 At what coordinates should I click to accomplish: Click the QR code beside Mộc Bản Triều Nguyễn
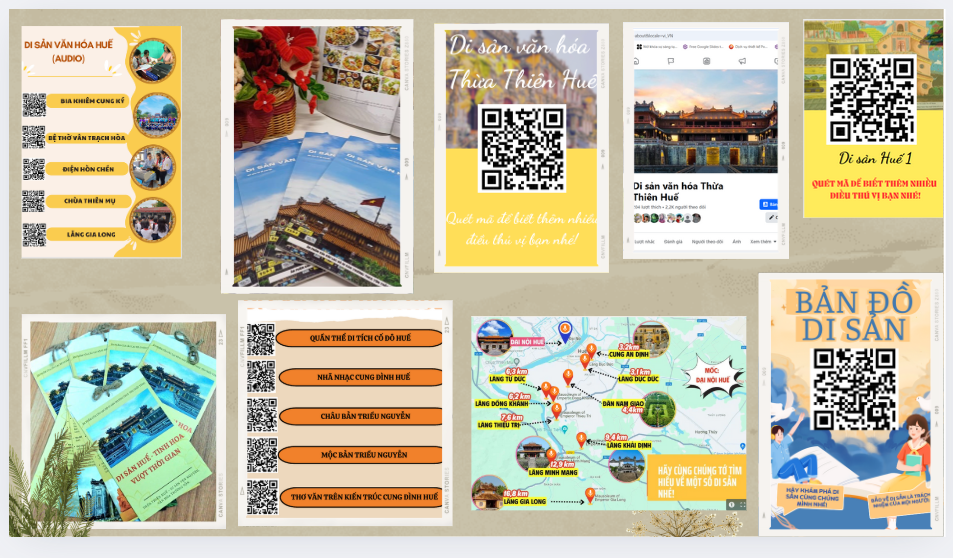pyautogui.click(x=262, y=456)
